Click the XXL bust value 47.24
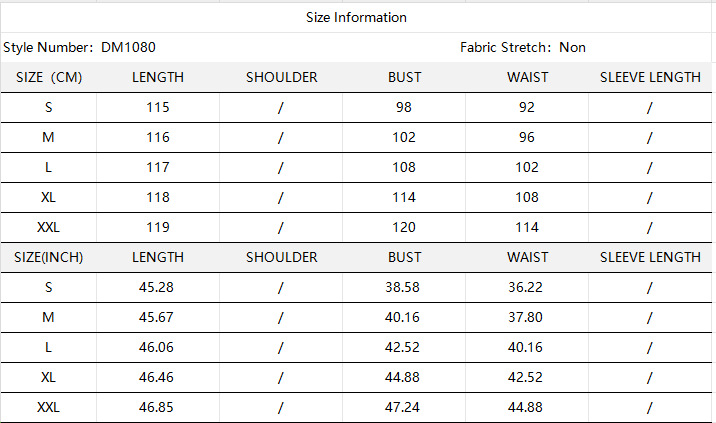Screen dimensions: 716x423 point(404,407)
